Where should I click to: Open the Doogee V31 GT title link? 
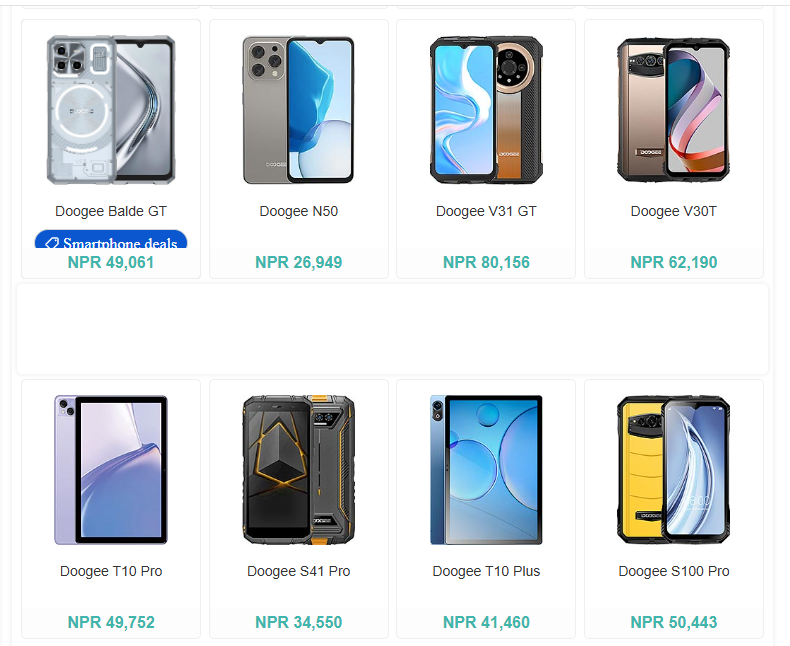pos(486,211)
